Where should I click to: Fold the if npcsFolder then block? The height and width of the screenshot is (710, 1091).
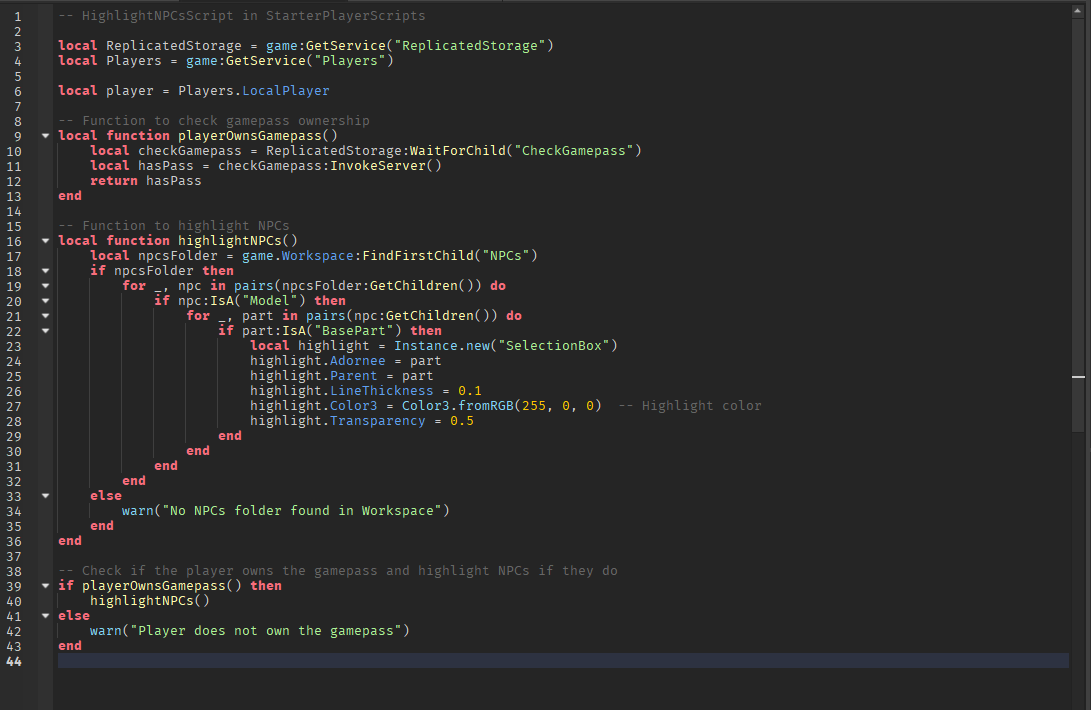(x=44, y=270)
